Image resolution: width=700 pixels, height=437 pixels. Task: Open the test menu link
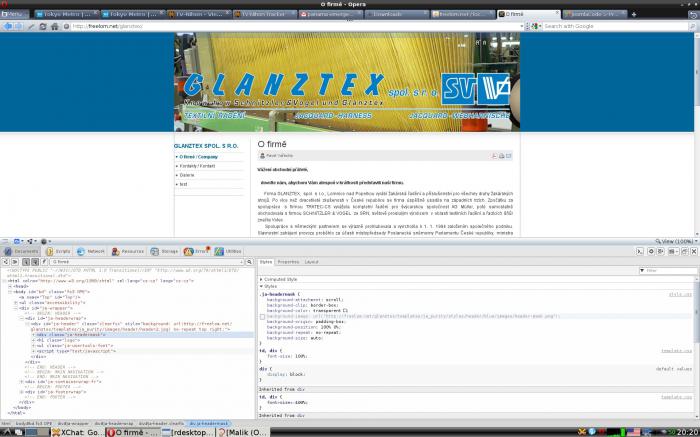[x=183, y=184]
